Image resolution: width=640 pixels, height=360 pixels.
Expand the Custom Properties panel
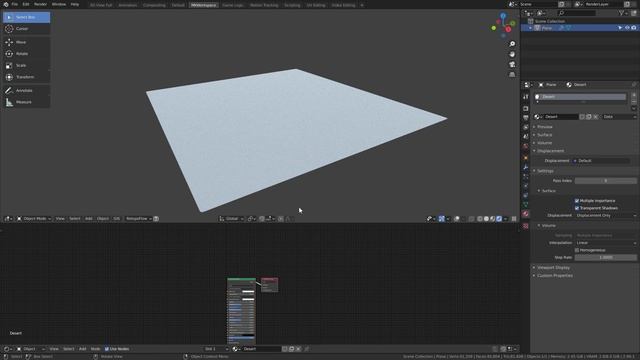554,276
